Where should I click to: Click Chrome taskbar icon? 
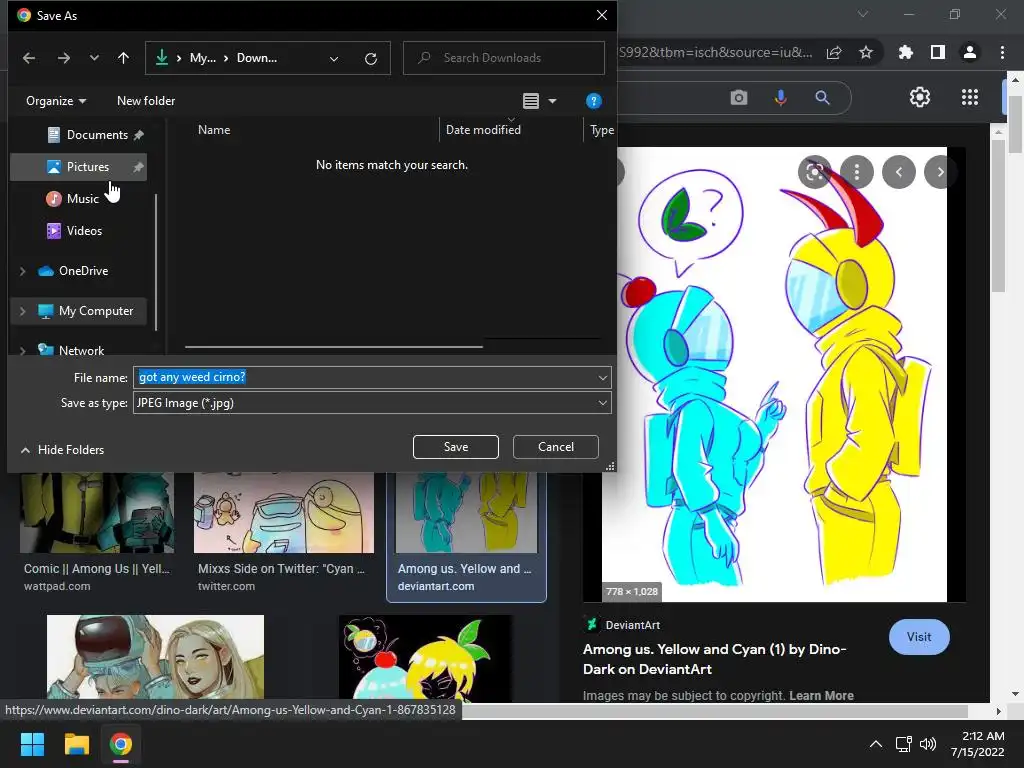pos(121,744)
